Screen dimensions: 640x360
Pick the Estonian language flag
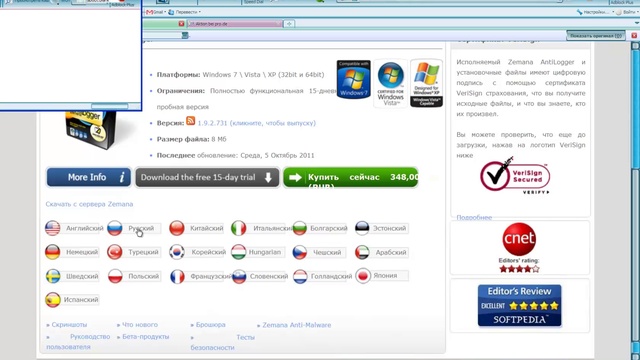[362, 228]
